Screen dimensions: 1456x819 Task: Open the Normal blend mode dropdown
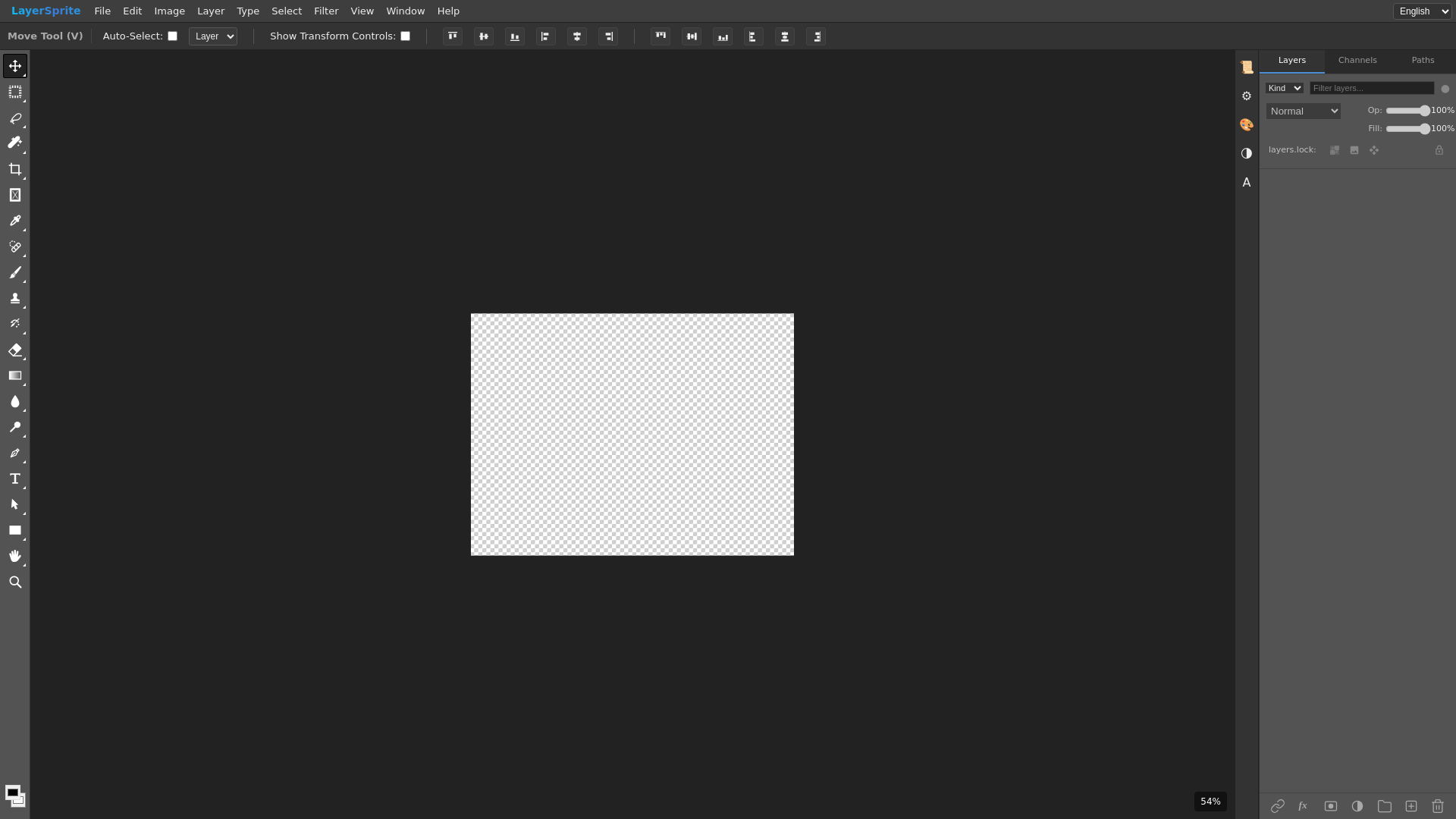(x=1303, y=111)
